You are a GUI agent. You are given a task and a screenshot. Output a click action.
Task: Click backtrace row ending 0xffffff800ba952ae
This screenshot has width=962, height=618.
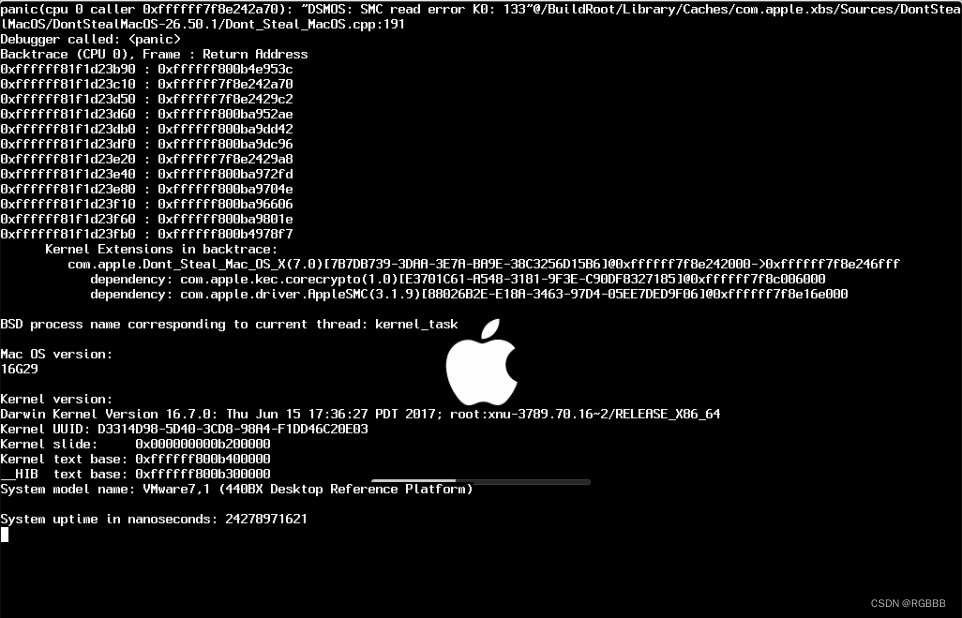point(147,114)
